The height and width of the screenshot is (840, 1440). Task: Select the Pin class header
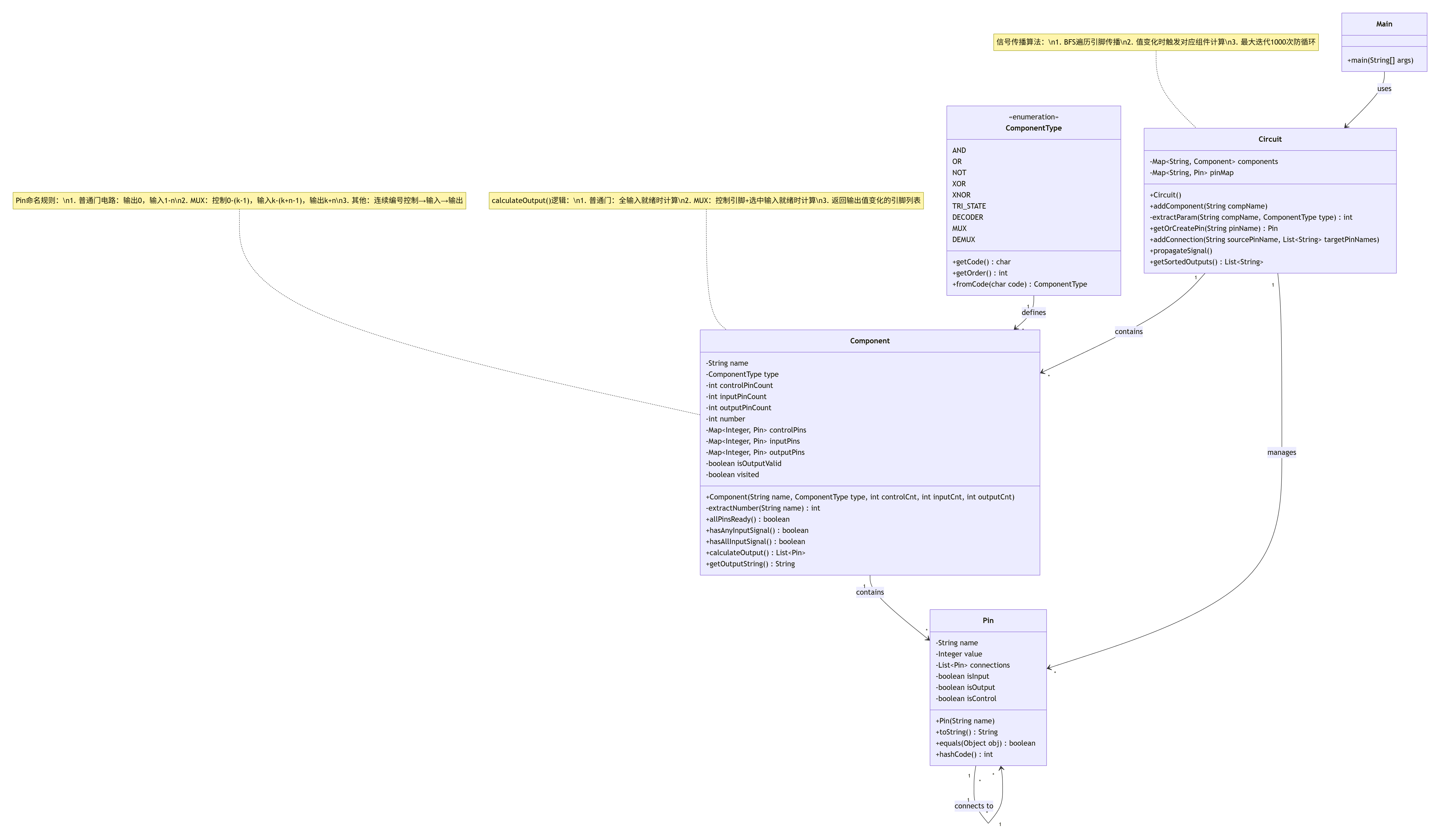(987, 620)
